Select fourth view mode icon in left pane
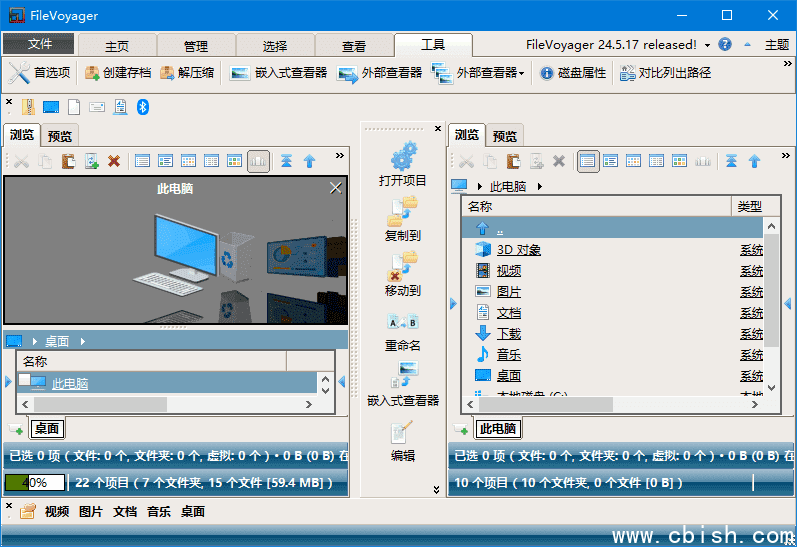 click(211, 162)
